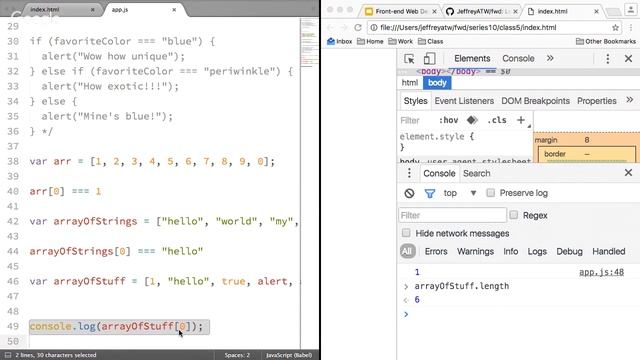Click the console Filter input field
The width and height of the screenshot is (640, 360).
(x=452, y=215)
